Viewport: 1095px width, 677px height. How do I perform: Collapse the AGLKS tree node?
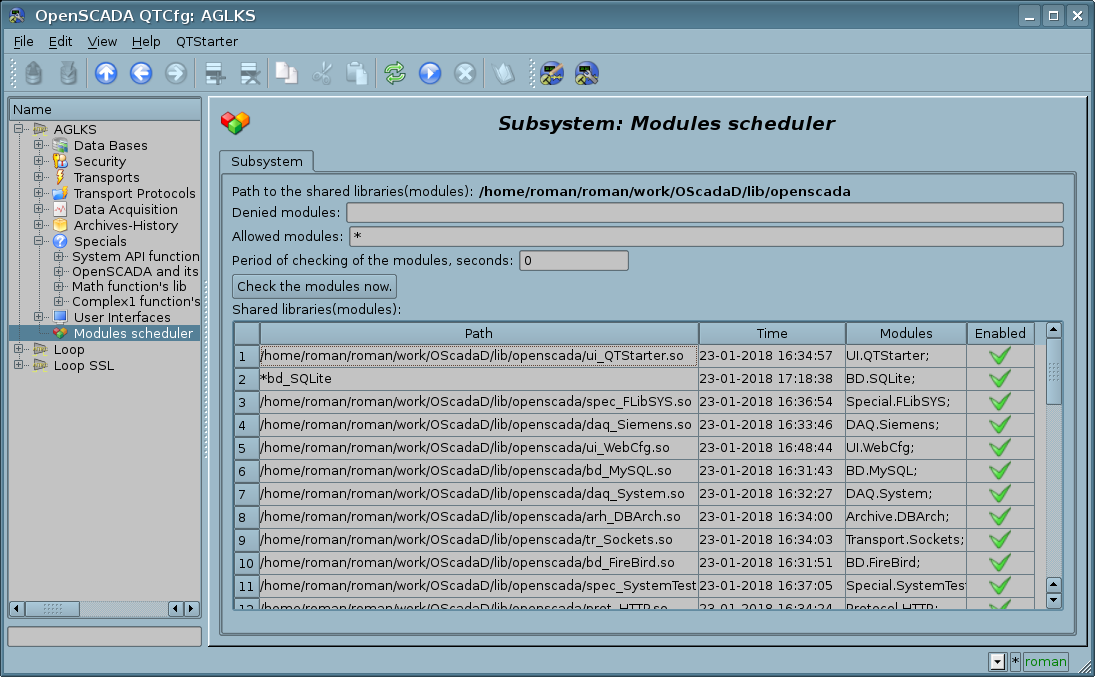point(18,129)
